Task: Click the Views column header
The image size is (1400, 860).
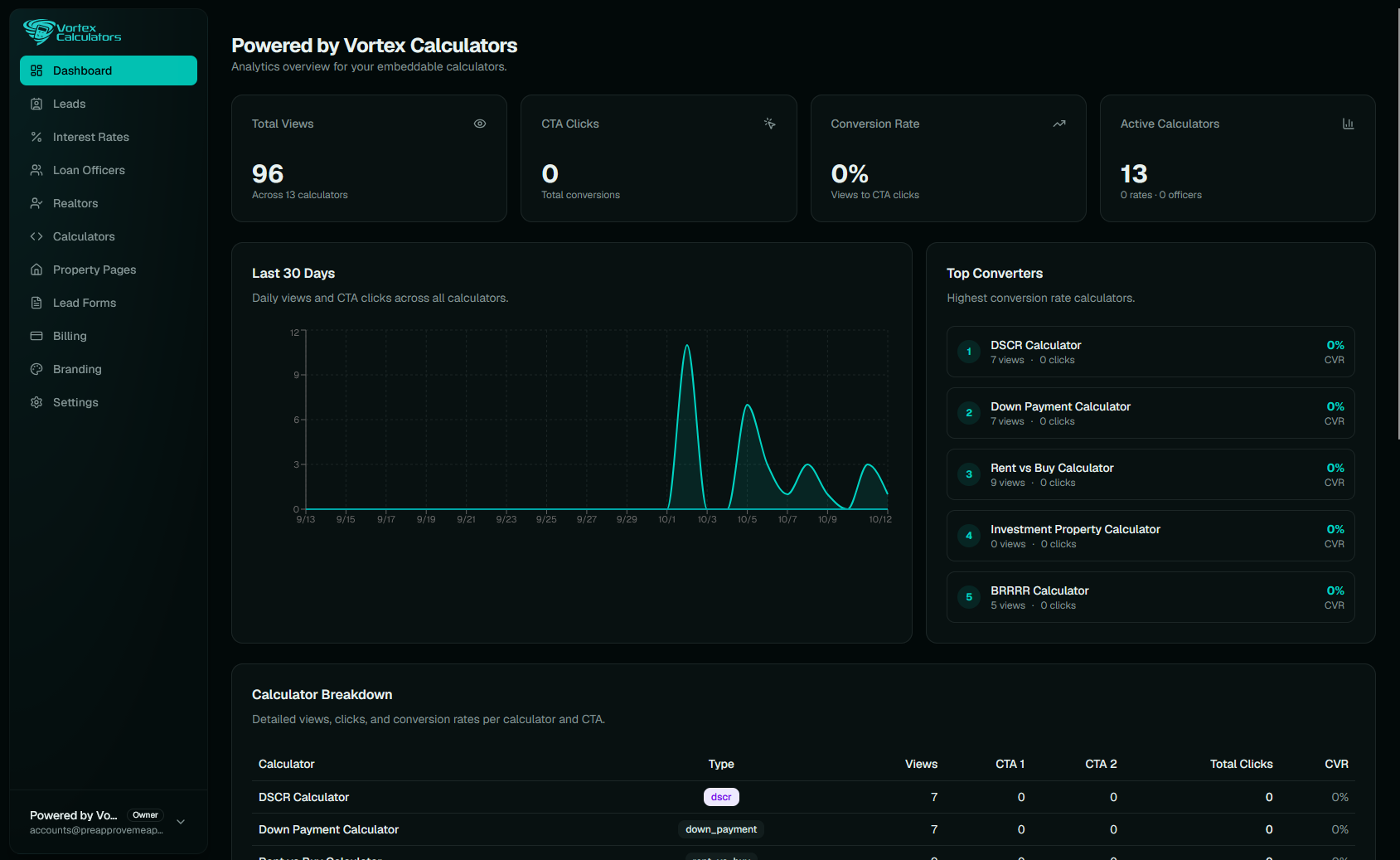Action: point(921,764)
